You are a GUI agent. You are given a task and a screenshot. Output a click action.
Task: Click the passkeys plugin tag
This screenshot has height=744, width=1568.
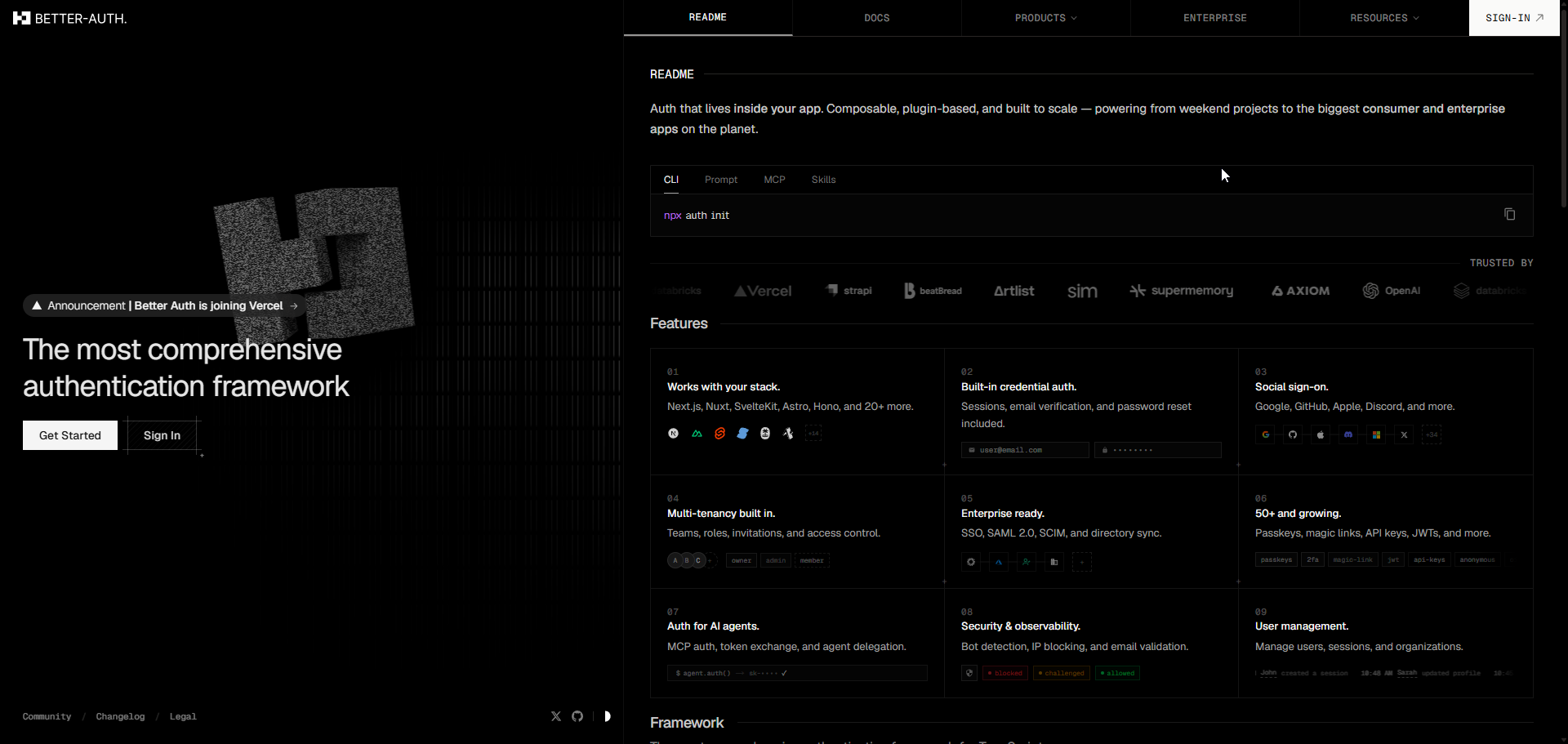click(x=1276, y=559)
